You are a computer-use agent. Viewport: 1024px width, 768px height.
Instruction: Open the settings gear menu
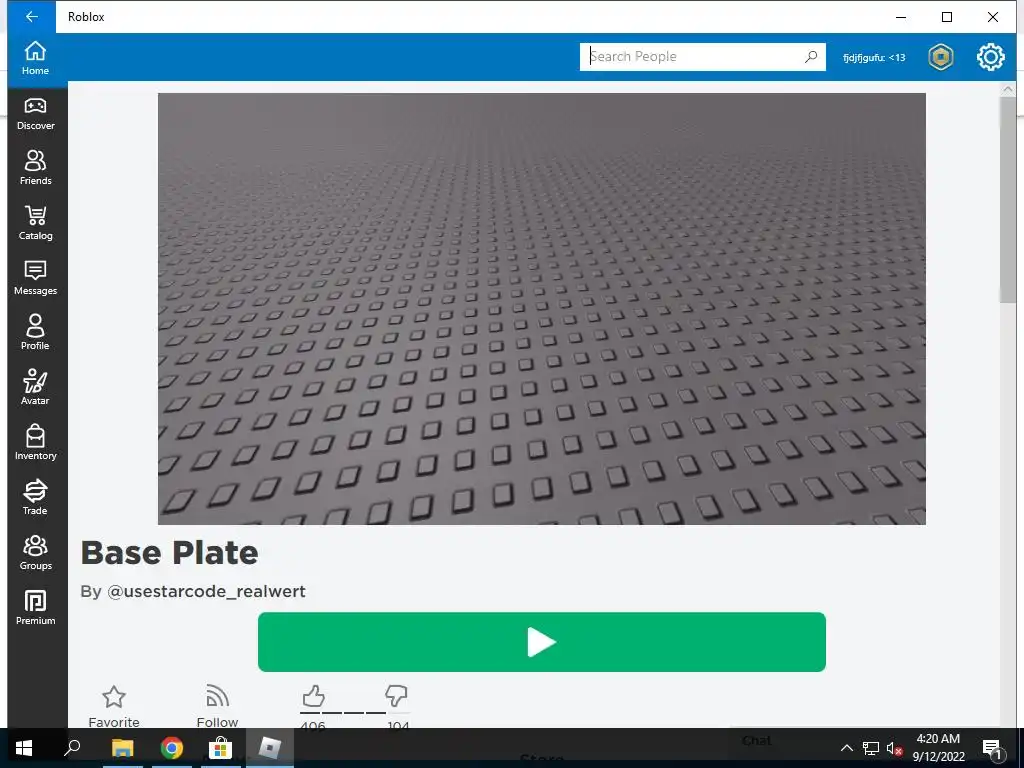[x=991, y=57]
